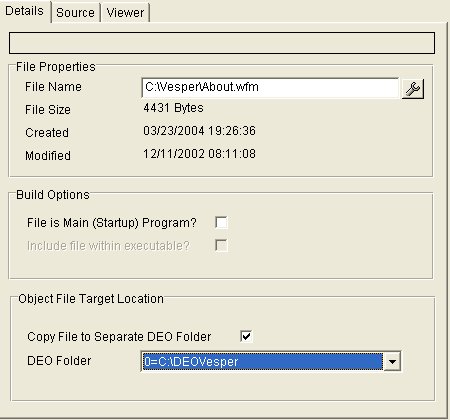Click the Build Options group title
450x420 pixels.
coord(53,195)
